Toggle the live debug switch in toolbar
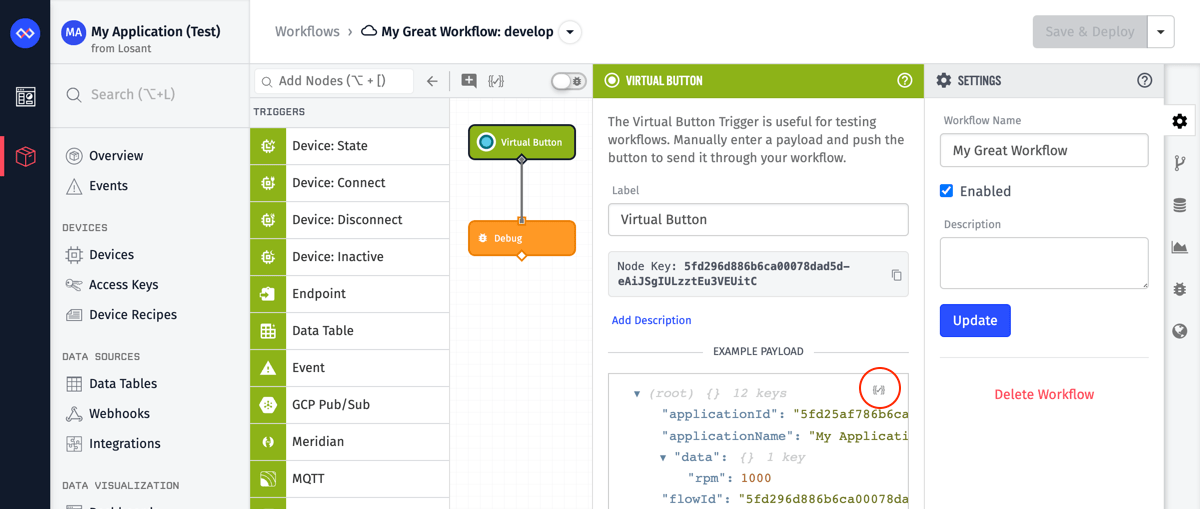 (568, 81)
